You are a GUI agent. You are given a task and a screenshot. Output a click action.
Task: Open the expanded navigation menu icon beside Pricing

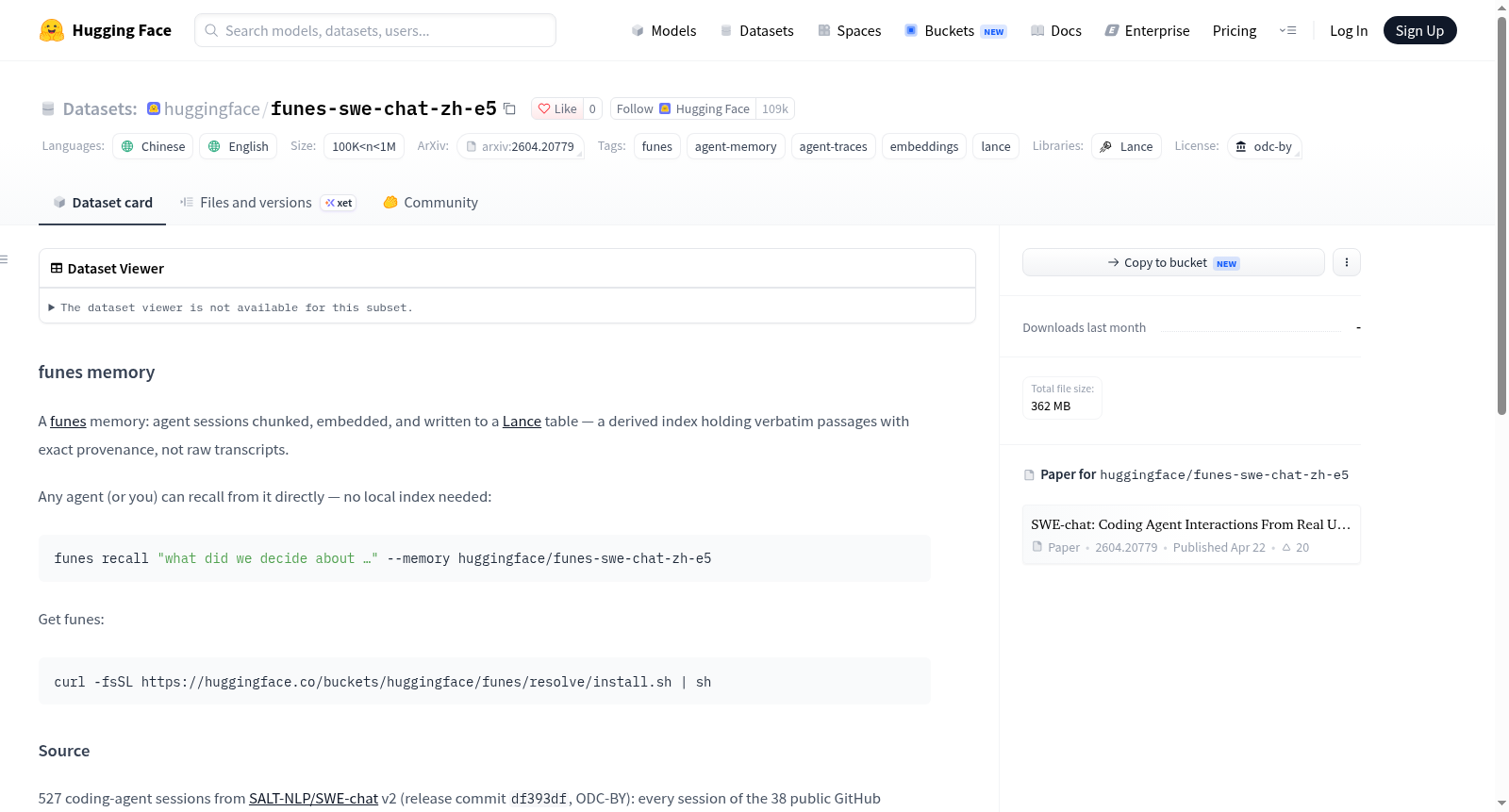pos(1287,30)
